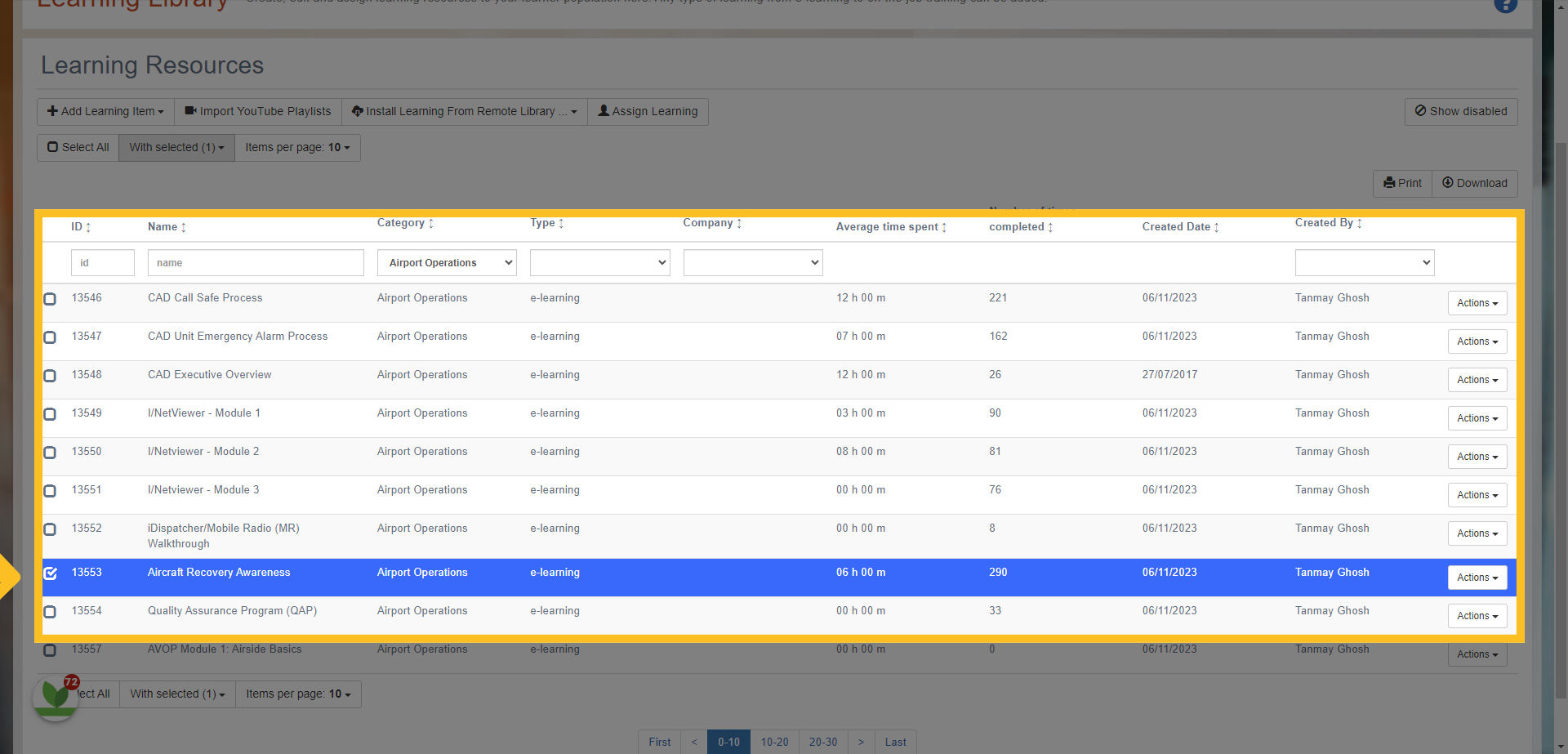This screenshot has width=1568, height=754.
Task: Toggle Select All at the top
Action: click(78, 147)
